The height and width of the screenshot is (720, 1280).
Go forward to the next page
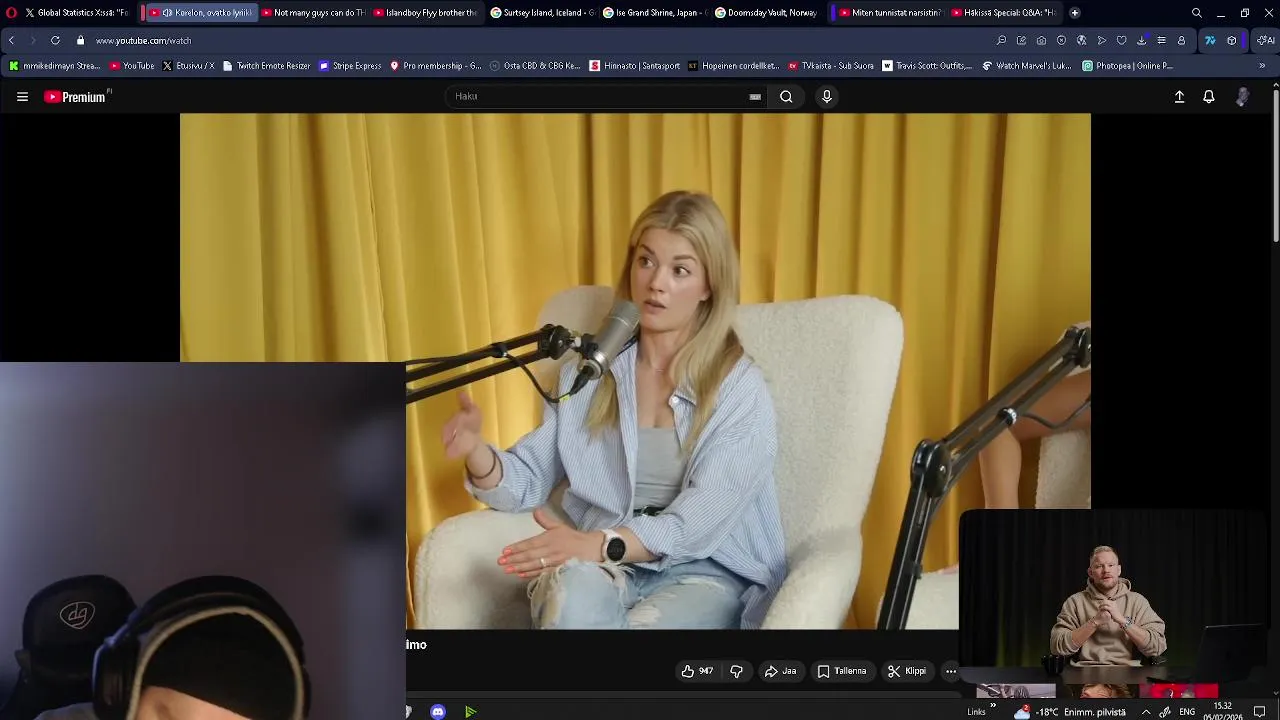point(33,40)
